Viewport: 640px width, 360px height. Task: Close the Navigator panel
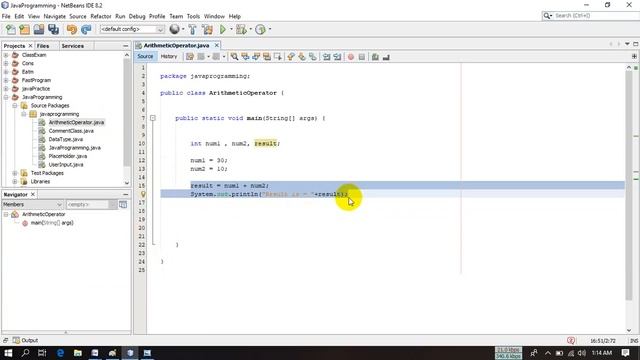pyautogui.click(x=33, y=194)
